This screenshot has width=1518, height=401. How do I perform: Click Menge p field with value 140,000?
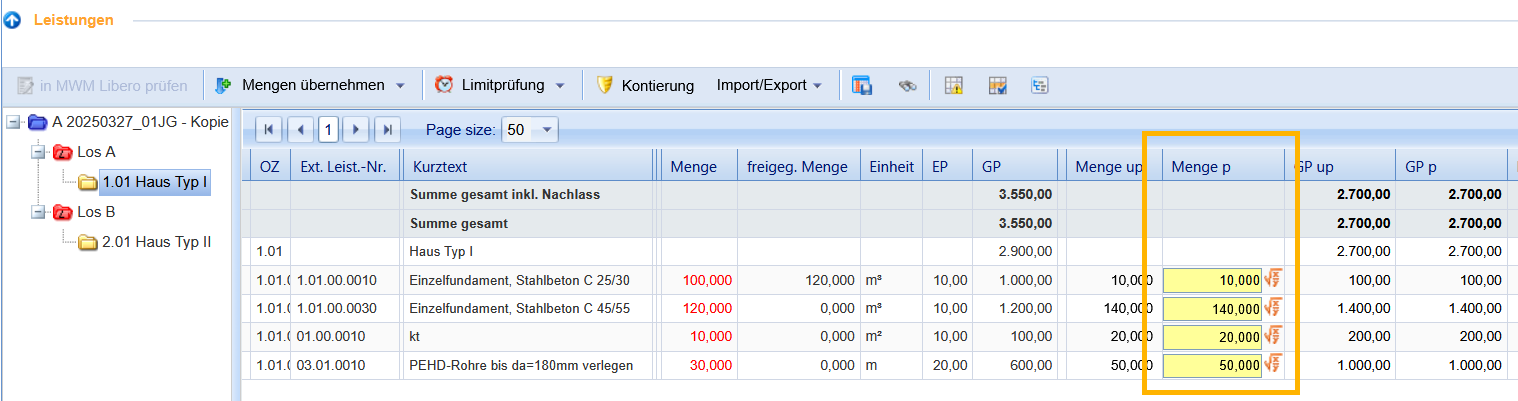(x=1212, y=309)
